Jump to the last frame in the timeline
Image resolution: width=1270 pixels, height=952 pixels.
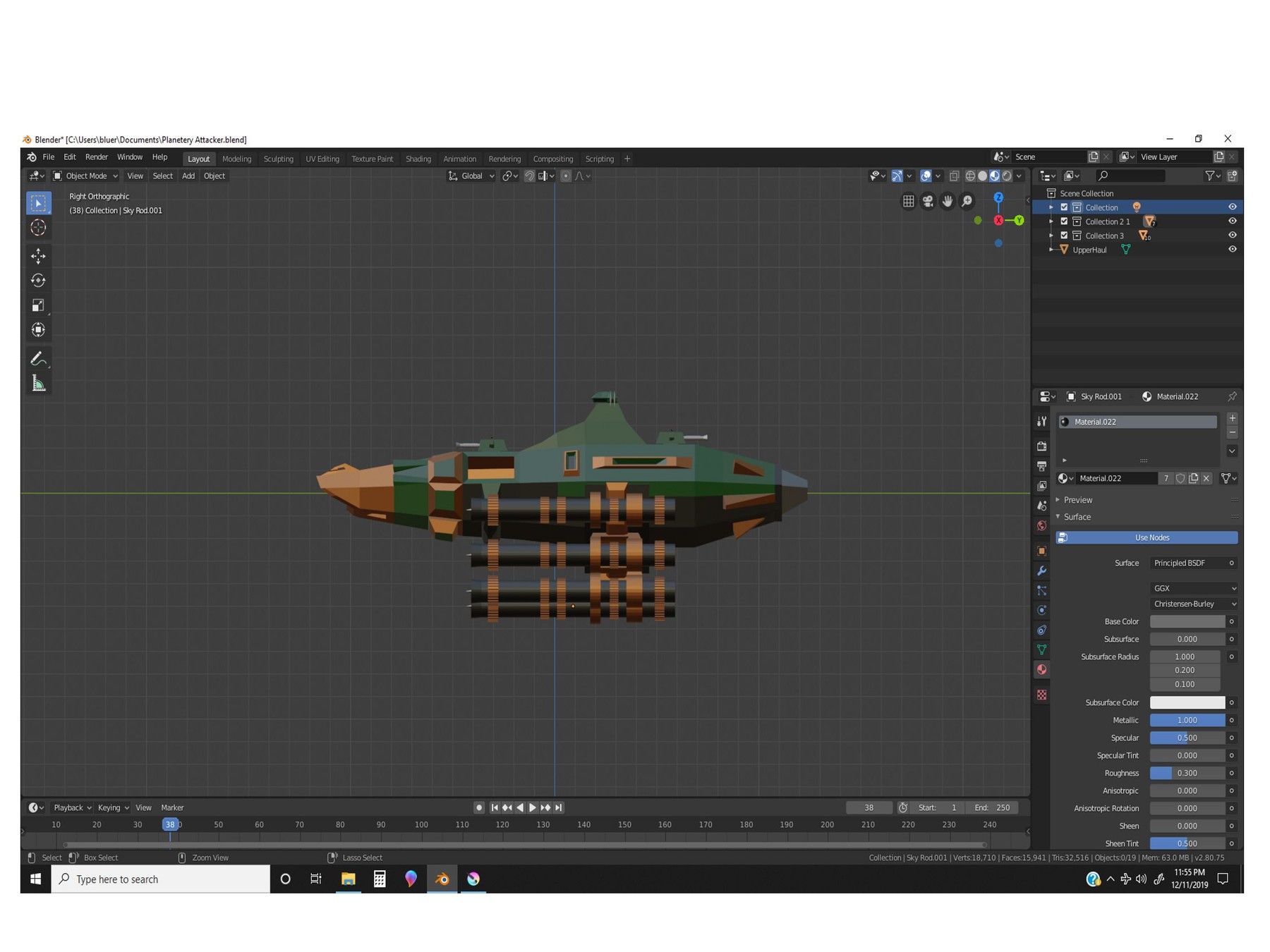pyautogui.click(x=558, y=807)
